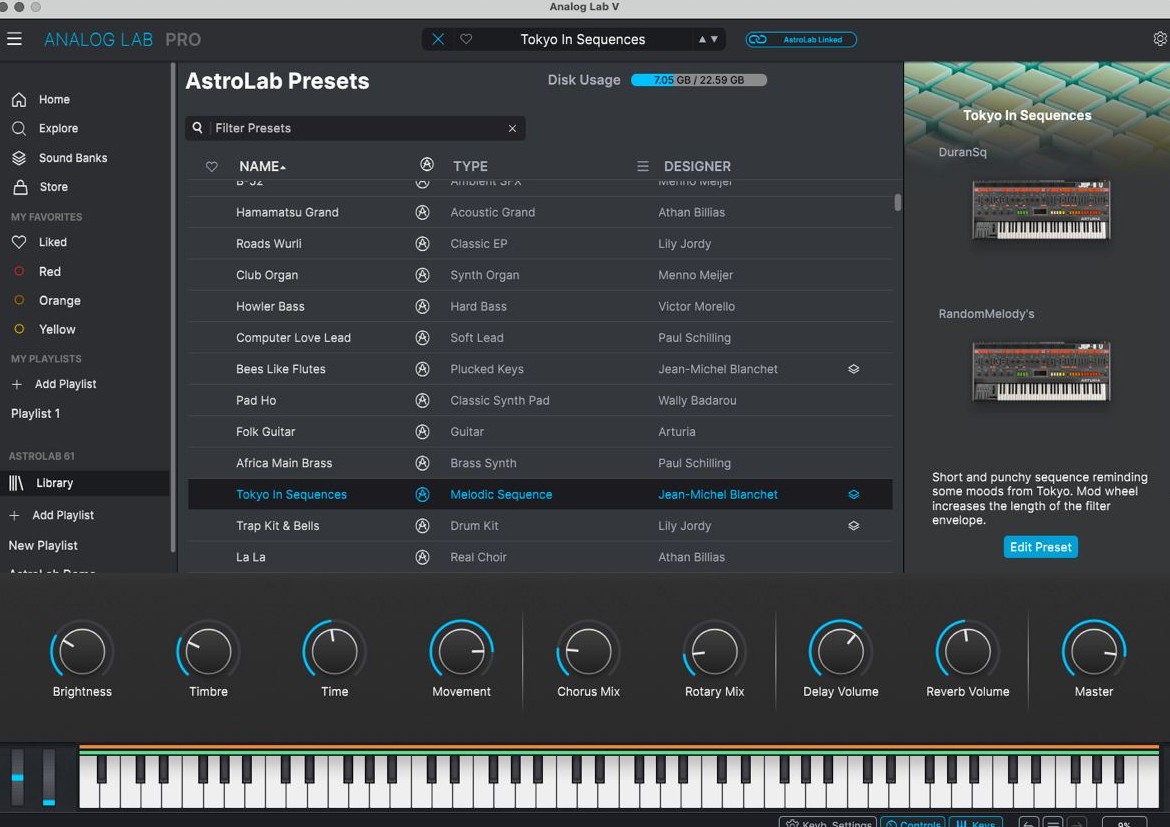Viewport: 1170px width, 827px height.
Task: Open Keyb. Settings in bottom bar
Action: [828, 823]
